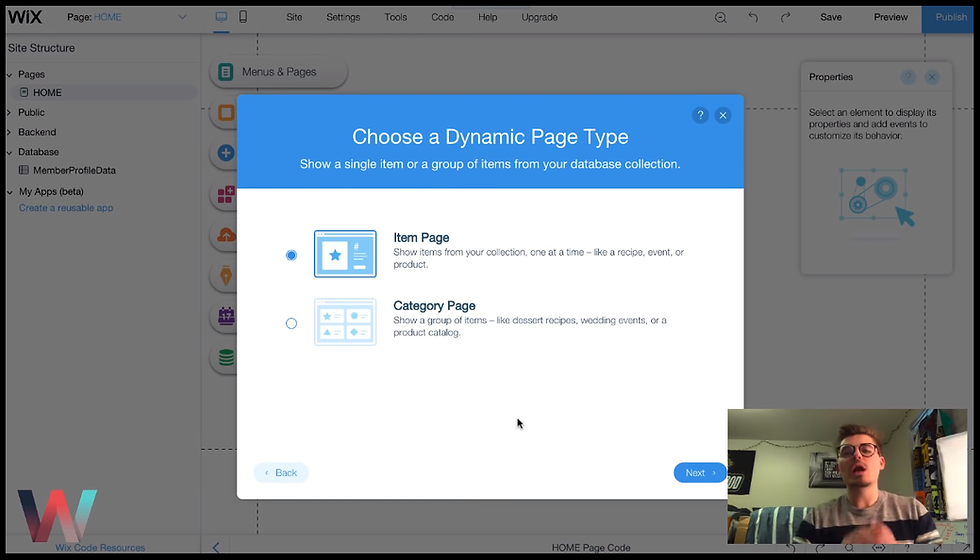Open help in the Dynamic Page Type dialog
Screen dimensions: 980x560
(x=700, y=115)
